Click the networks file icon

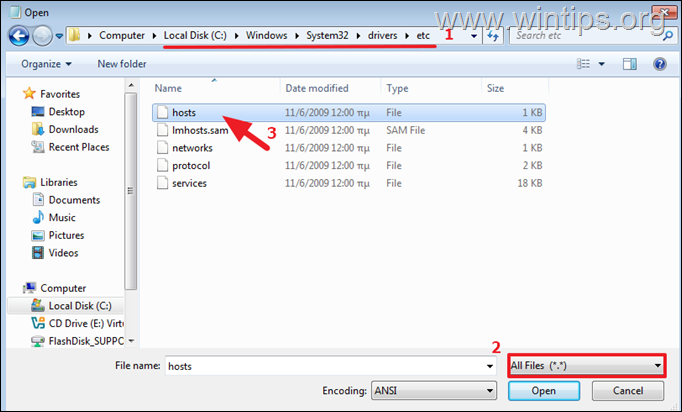[x=162, y=147]
